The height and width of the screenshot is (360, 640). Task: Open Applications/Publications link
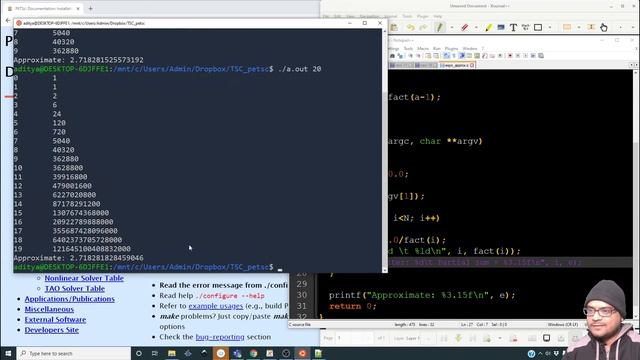coord(69,299)
